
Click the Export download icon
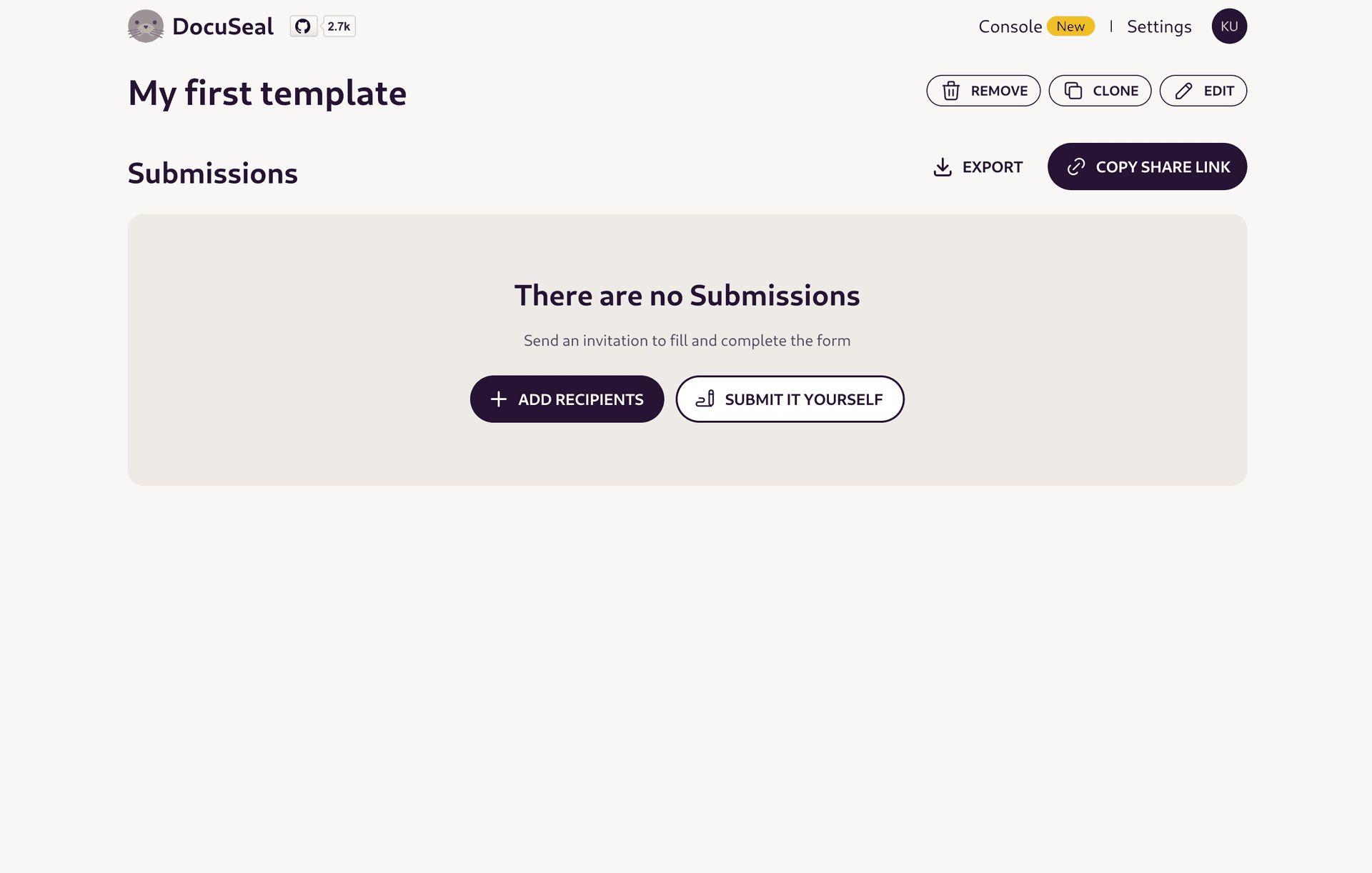pos(943,167)
